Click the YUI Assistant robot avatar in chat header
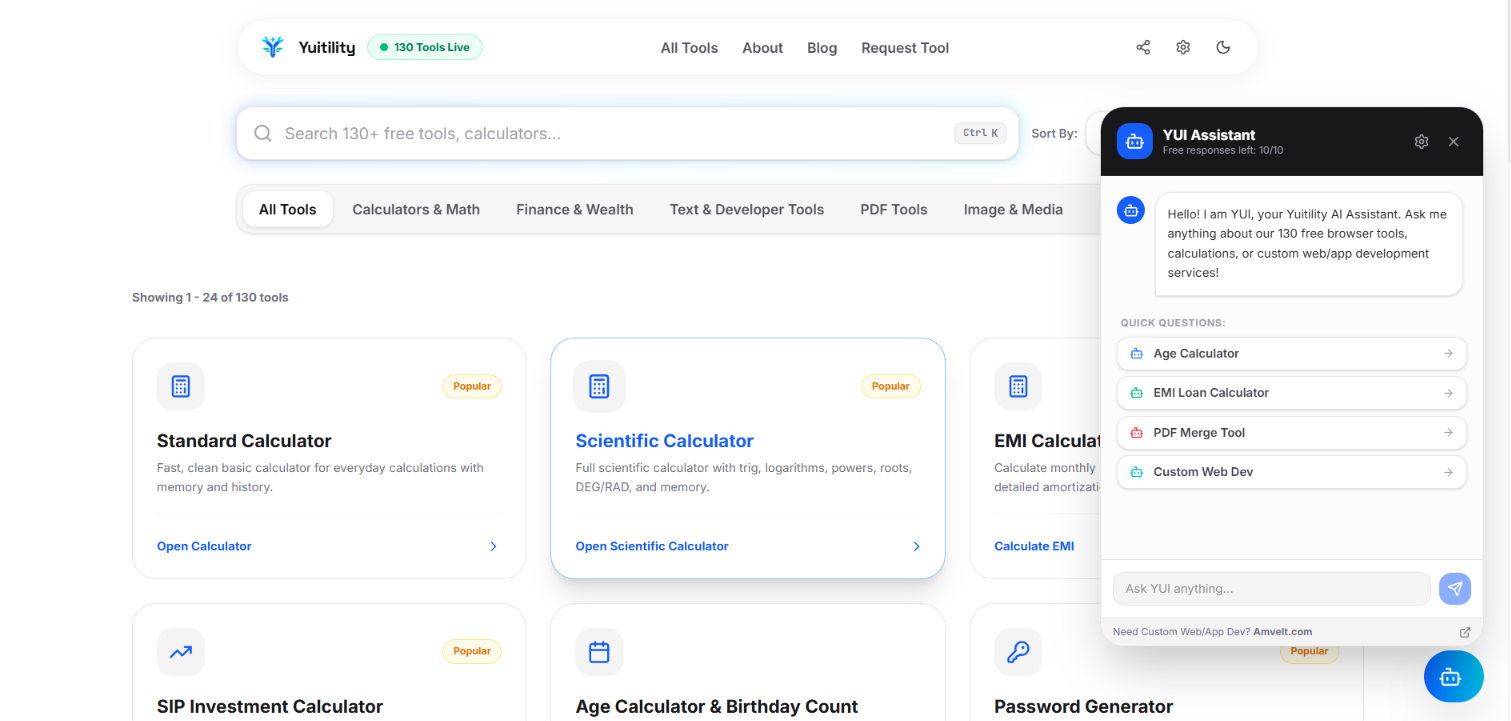 point(1134,141)
